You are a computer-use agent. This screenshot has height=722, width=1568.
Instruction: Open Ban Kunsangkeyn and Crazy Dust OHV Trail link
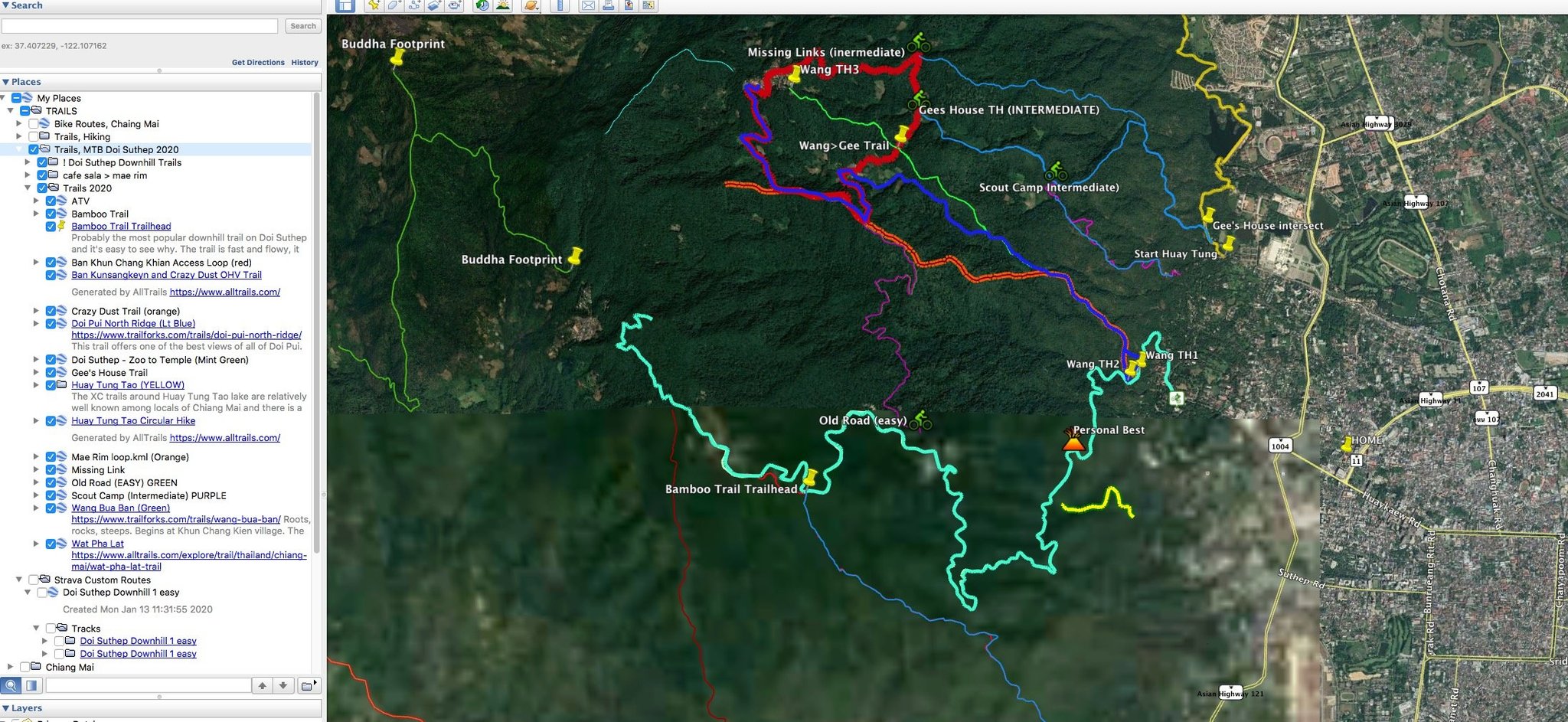[166, 275]
